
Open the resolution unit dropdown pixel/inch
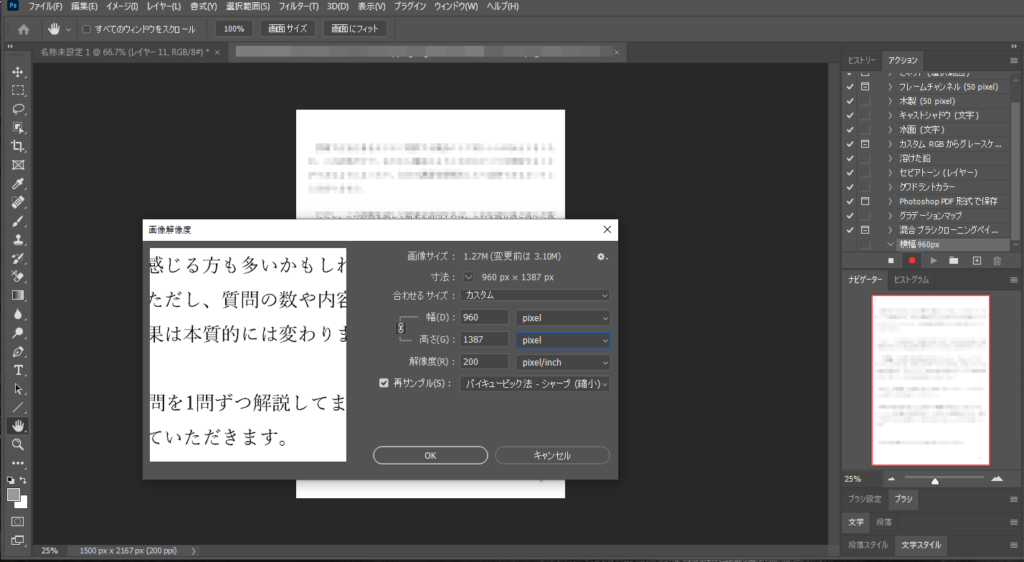pyautogui.click(x=563, y=361)
